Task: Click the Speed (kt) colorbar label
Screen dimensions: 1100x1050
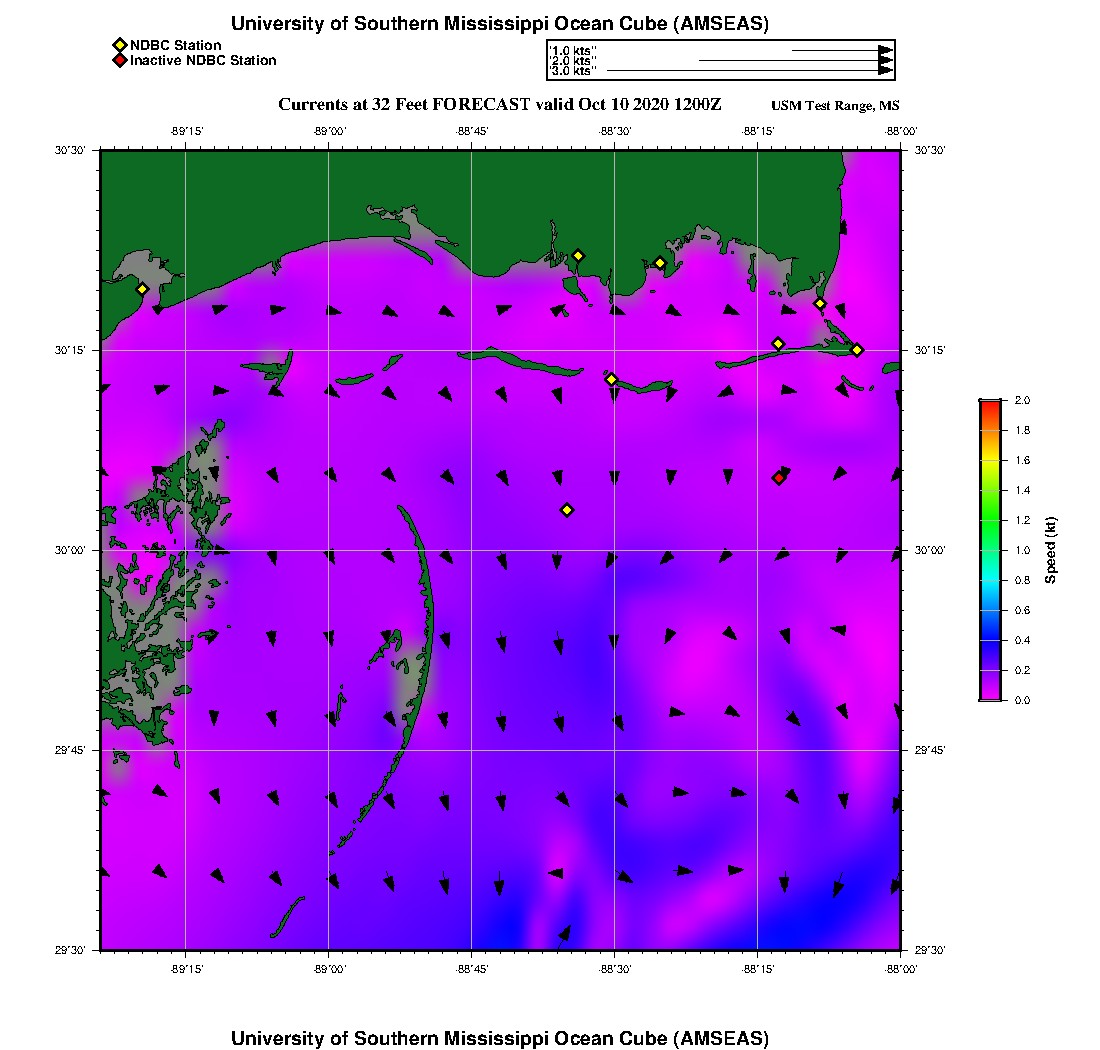Action: coord(1050,550)
